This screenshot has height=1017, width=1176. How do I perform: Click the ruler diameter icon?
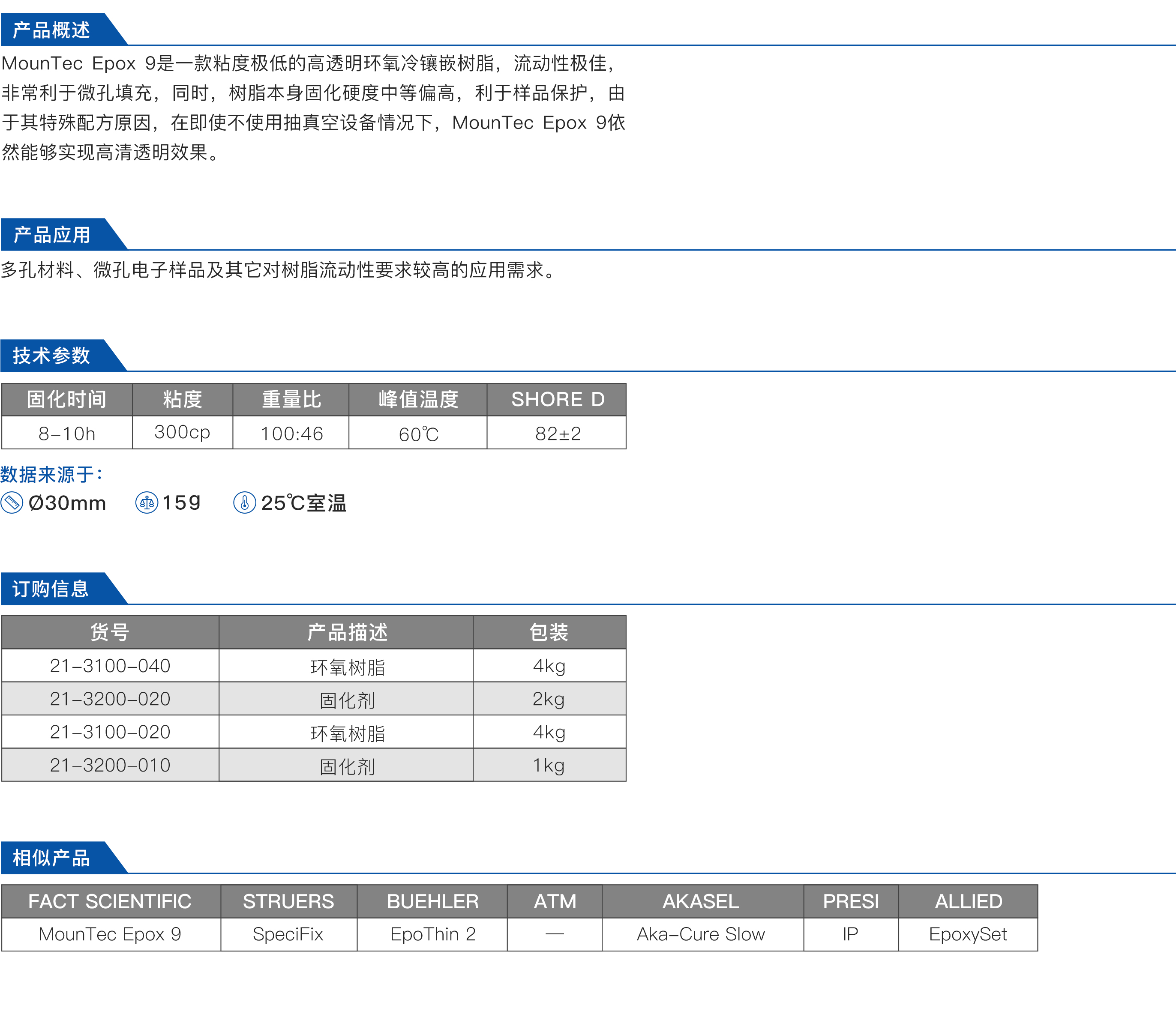pyautogui.click(x=12, y=503)
